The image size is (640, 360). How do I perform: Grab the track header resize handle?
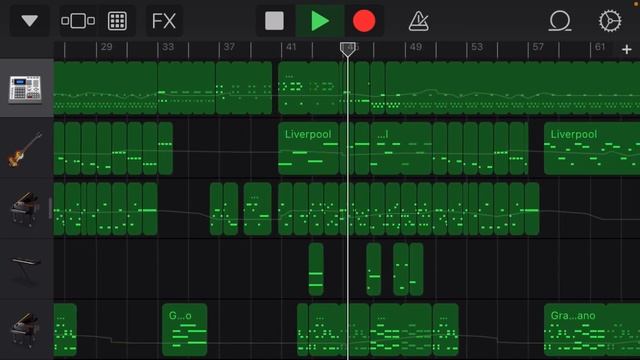[50, 208]
